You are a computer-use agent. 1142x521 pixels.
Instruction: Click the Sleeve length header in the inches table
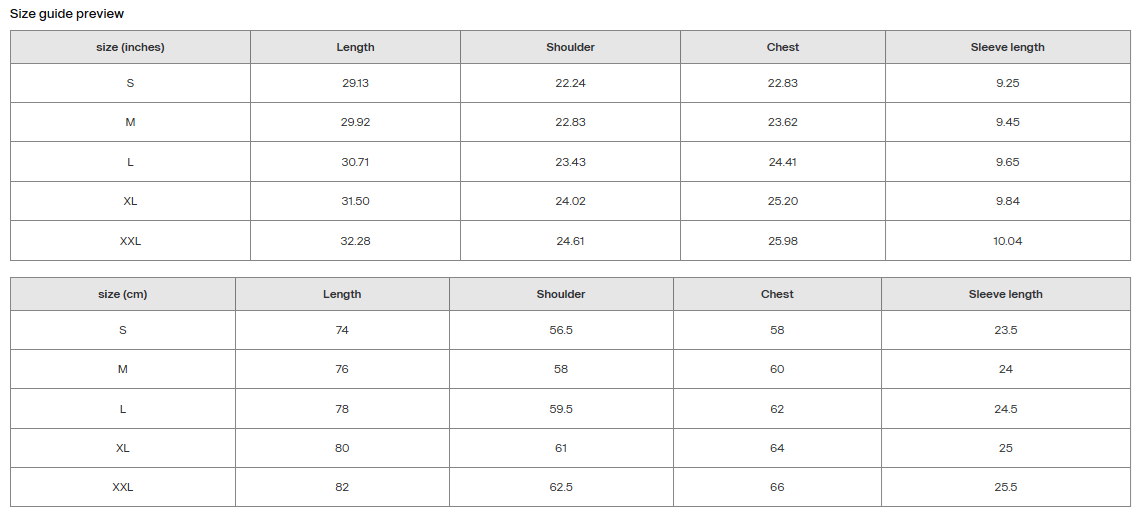pos(1007,47)
